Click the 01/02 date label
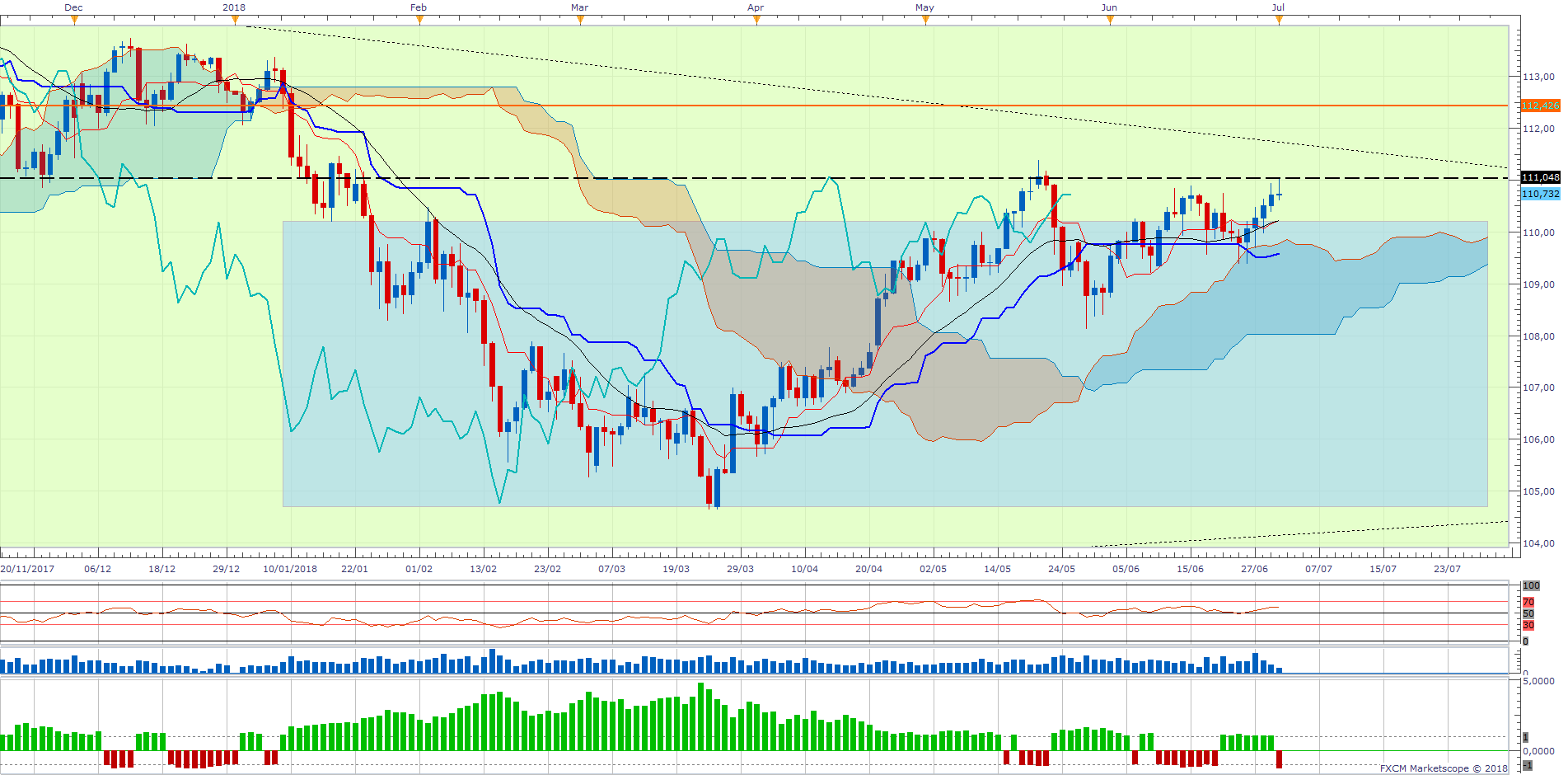The image size is (1568, 775). (x=419, y=569)
